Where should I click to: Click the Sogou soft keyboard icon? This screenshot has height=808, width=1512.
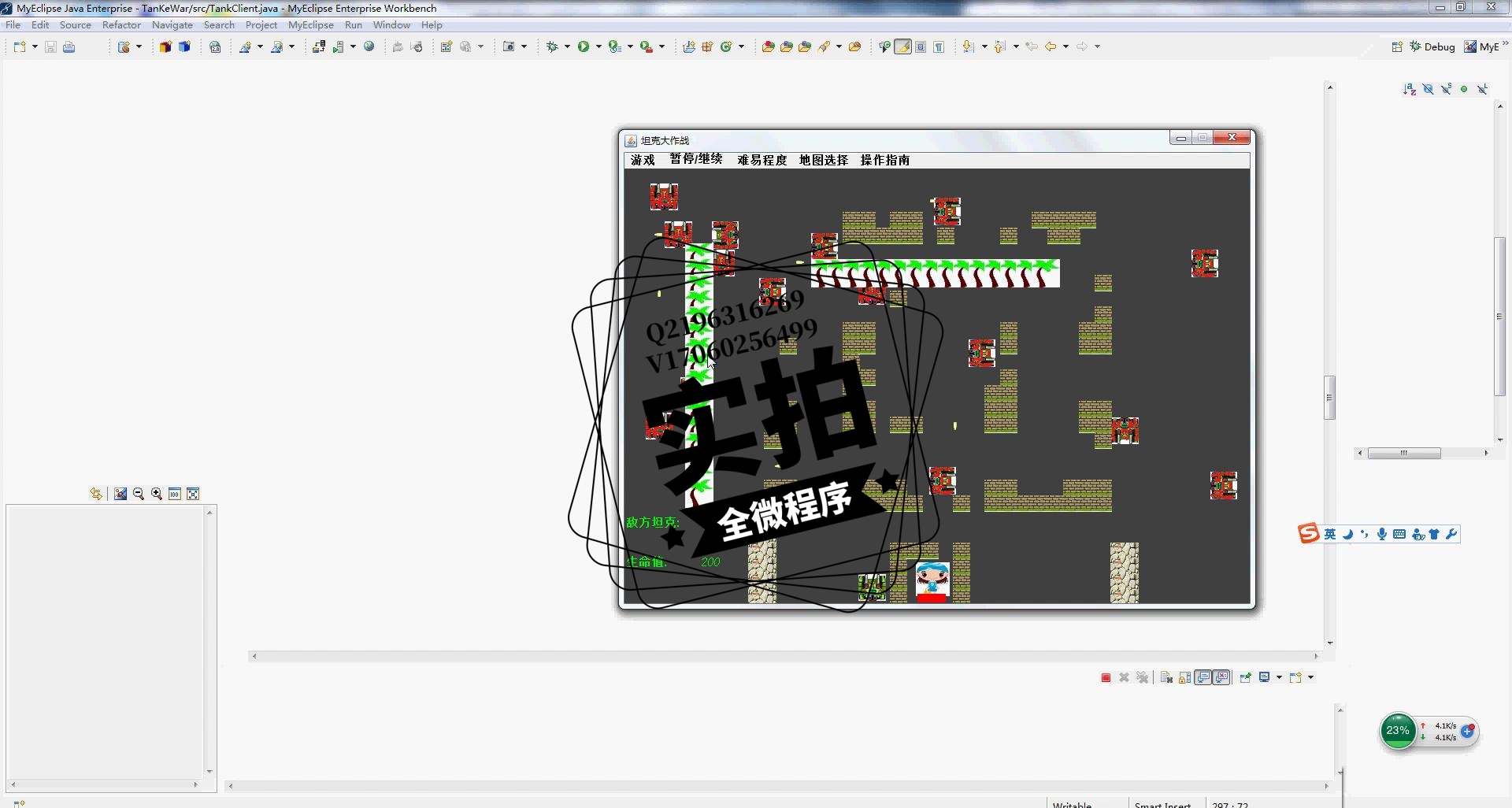(1399, 534)
